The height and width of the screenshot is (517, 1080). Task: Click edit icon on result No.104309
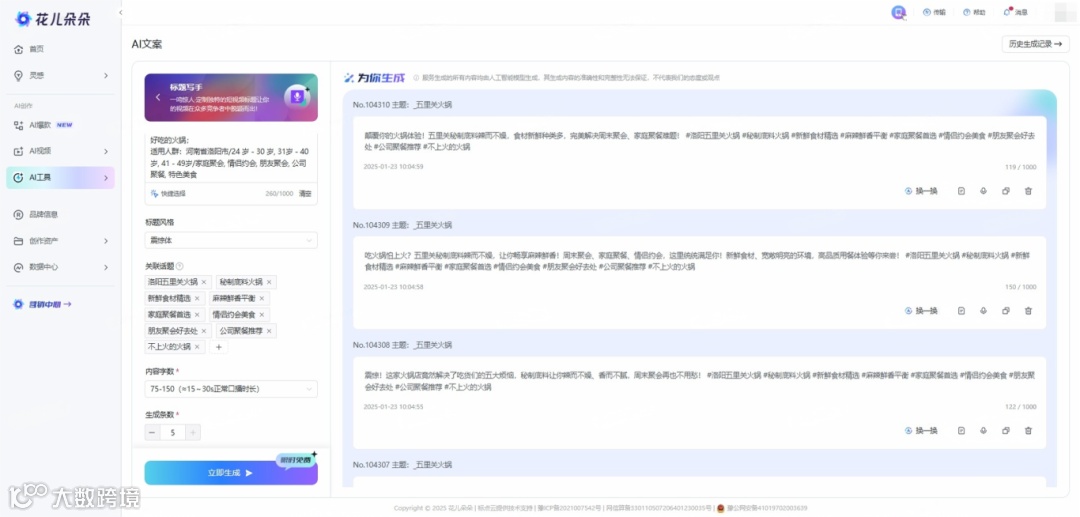(962, 310)
